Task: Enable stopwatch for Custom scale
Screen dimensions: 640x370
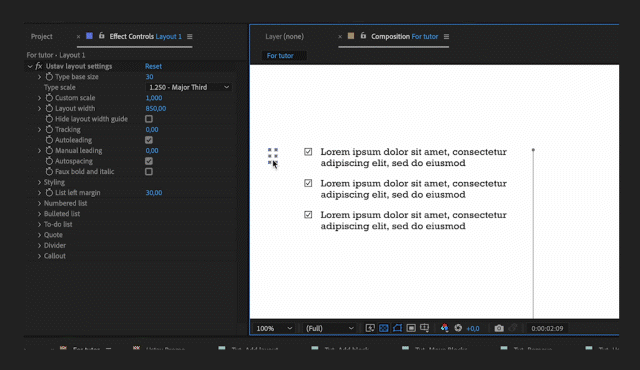Action: tap(49, 98)
